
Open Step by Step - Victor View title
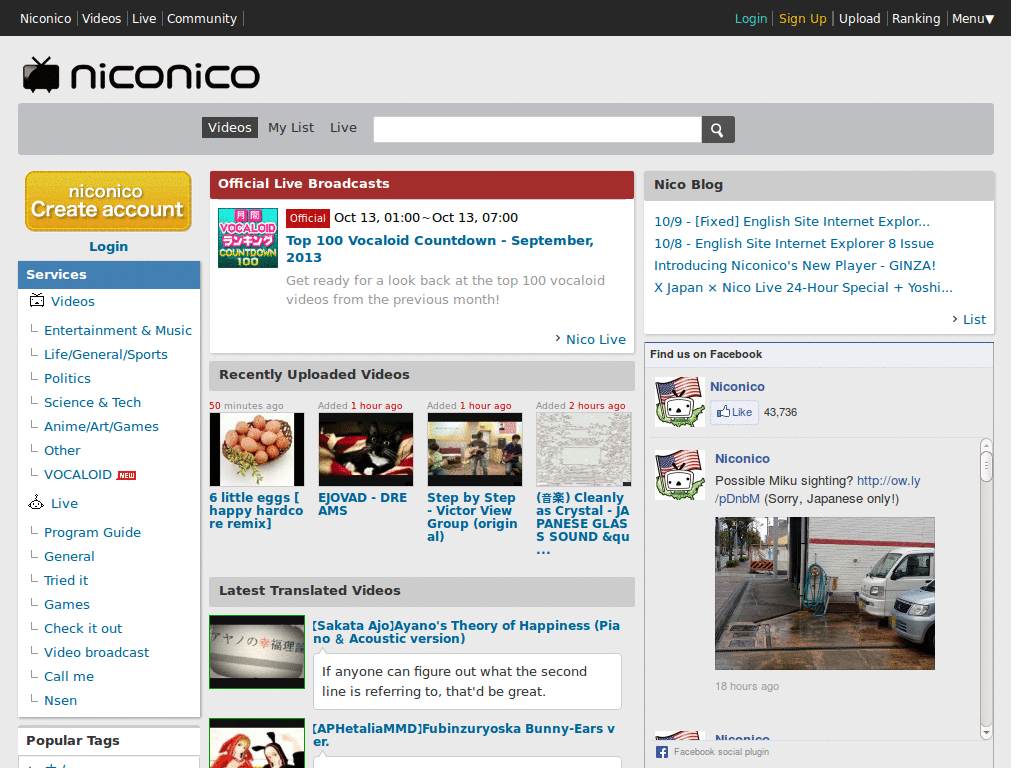(472, 517)
